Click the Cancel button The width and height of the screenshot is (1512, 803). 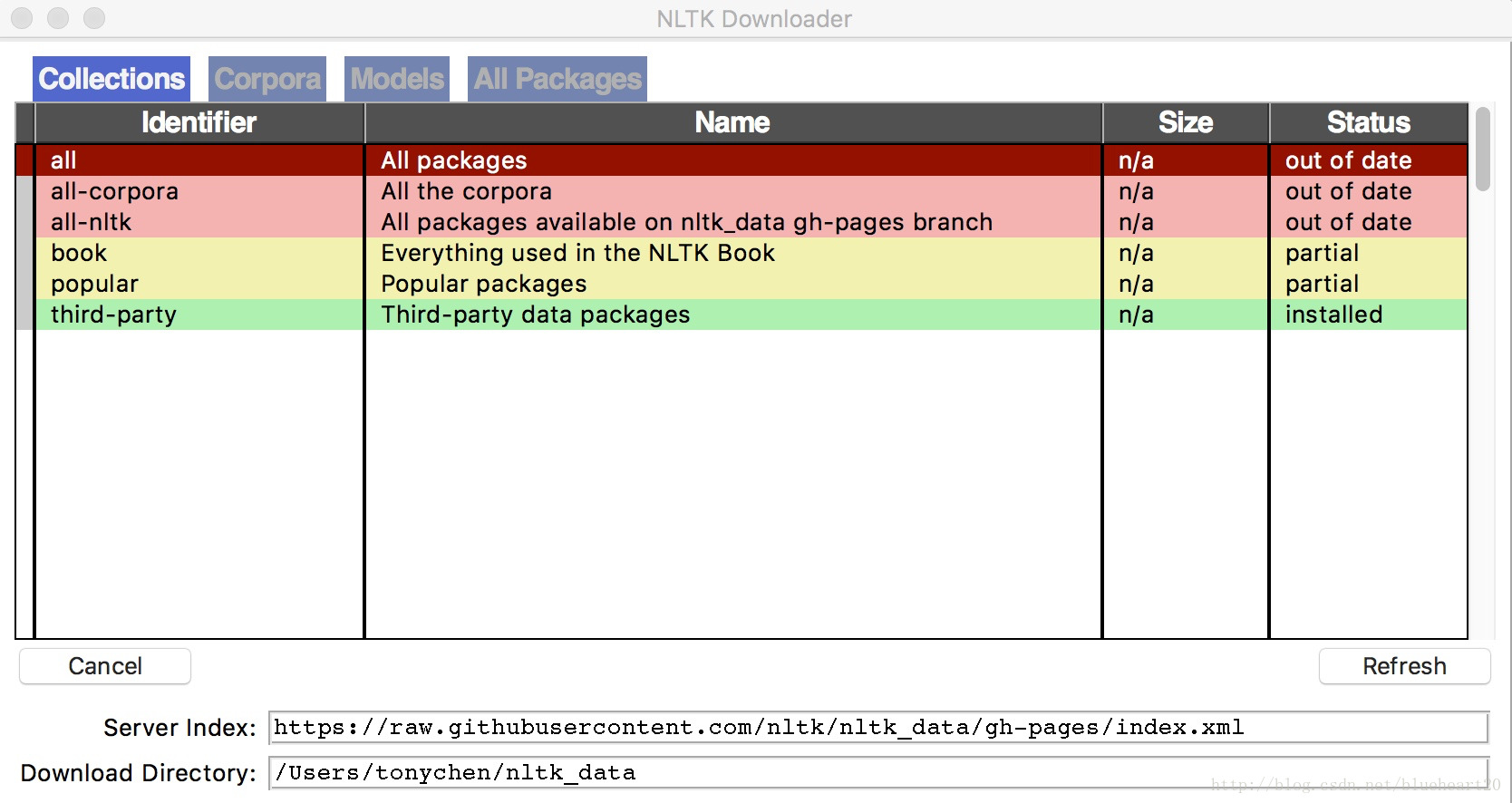[105, 666]
